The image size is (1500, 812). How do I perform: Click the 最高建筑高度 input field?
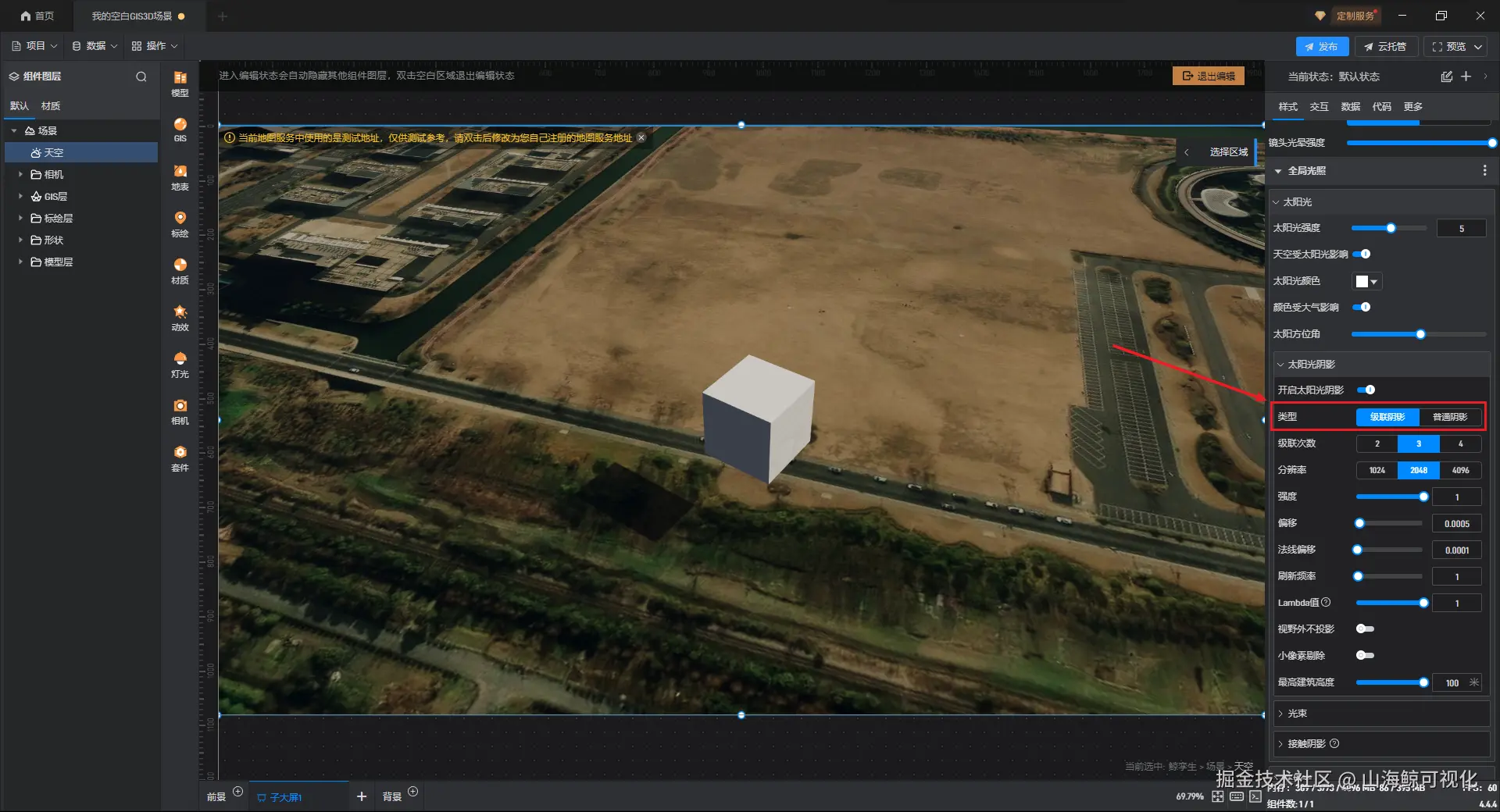(1456, 682)
